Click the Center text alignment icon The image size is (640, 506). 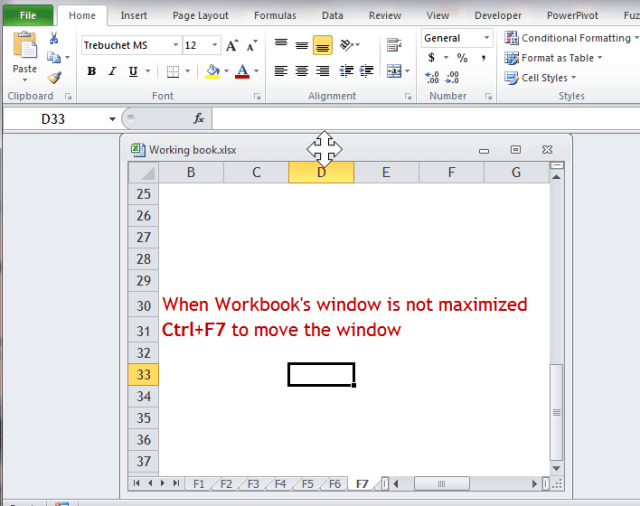pyautogui.click(x=301, y=71)
